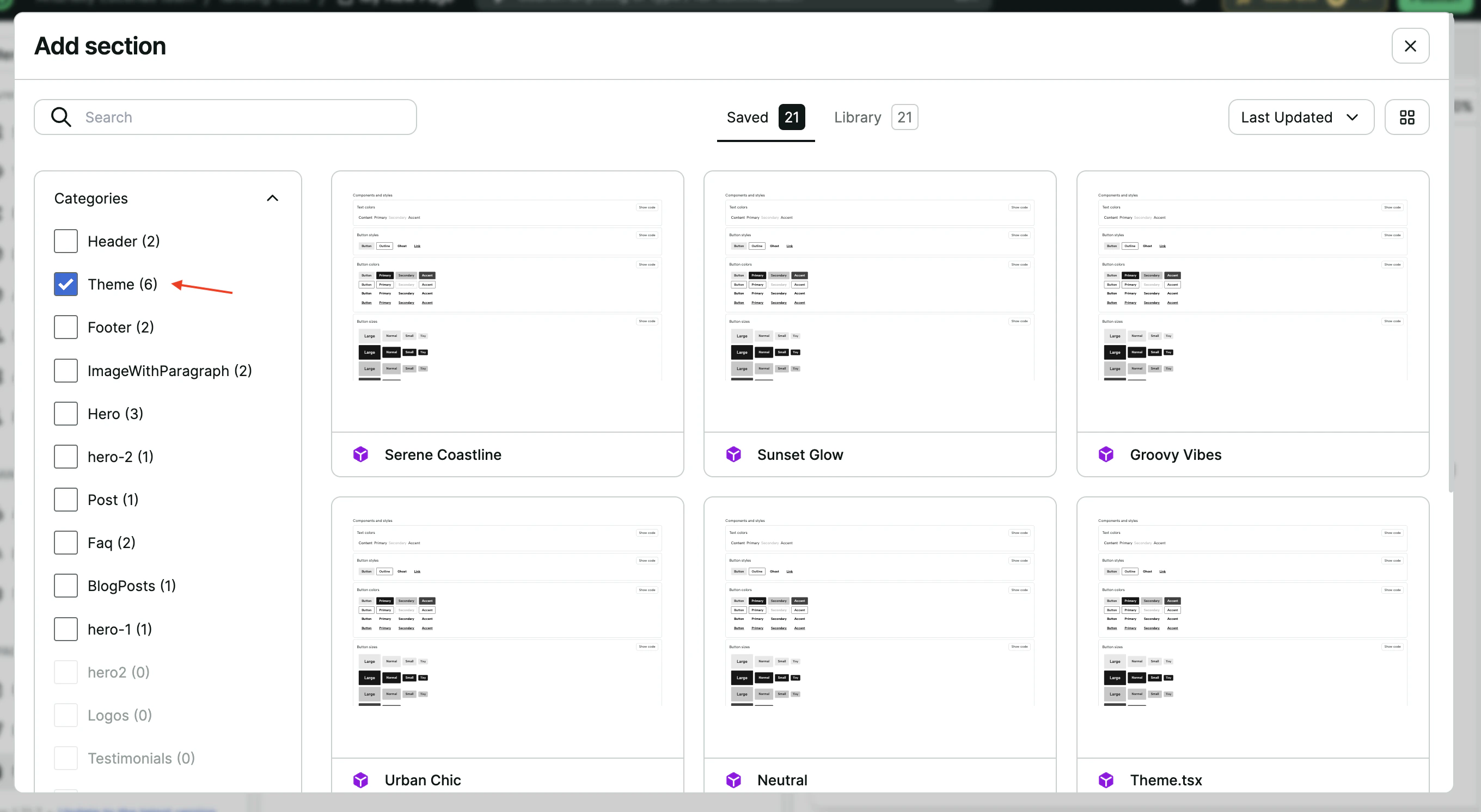Screen dimensions: 1481x812
Task: Click the purple cube icon beside Theme.tsx
Action: 1105,780
